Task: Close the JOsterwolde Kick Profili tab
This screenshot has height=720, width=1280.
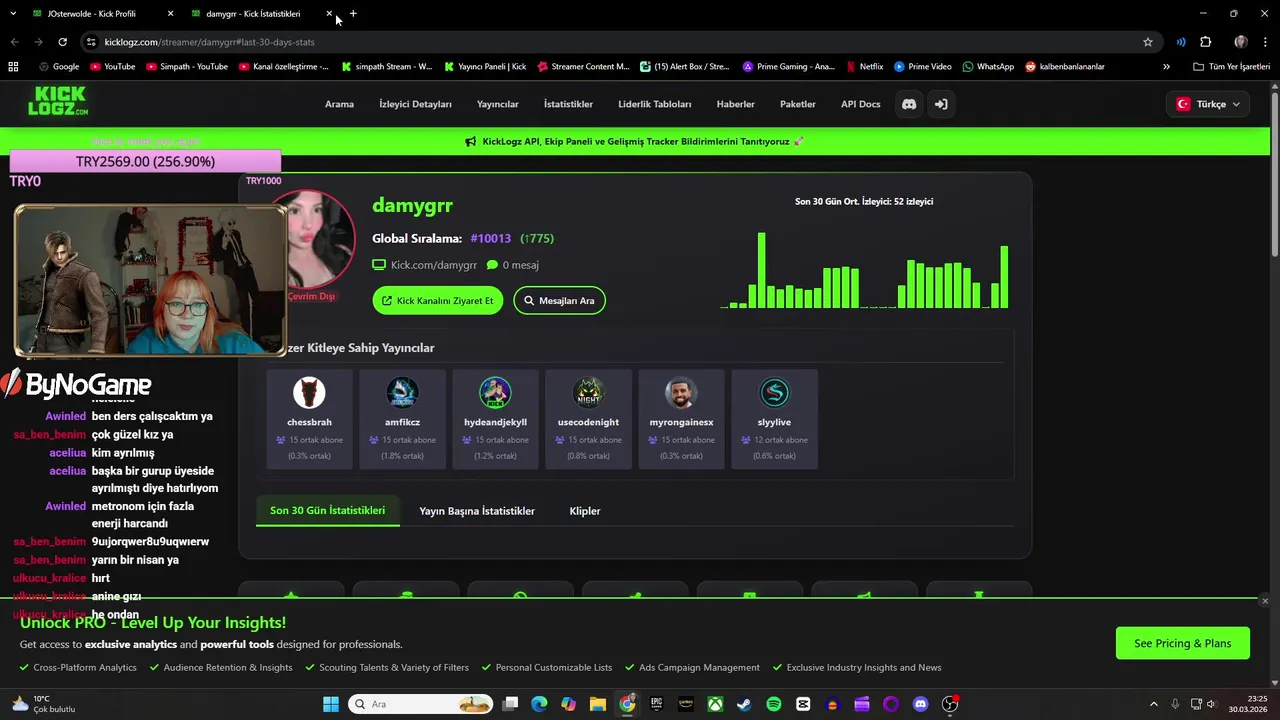Action: point(170,14)
